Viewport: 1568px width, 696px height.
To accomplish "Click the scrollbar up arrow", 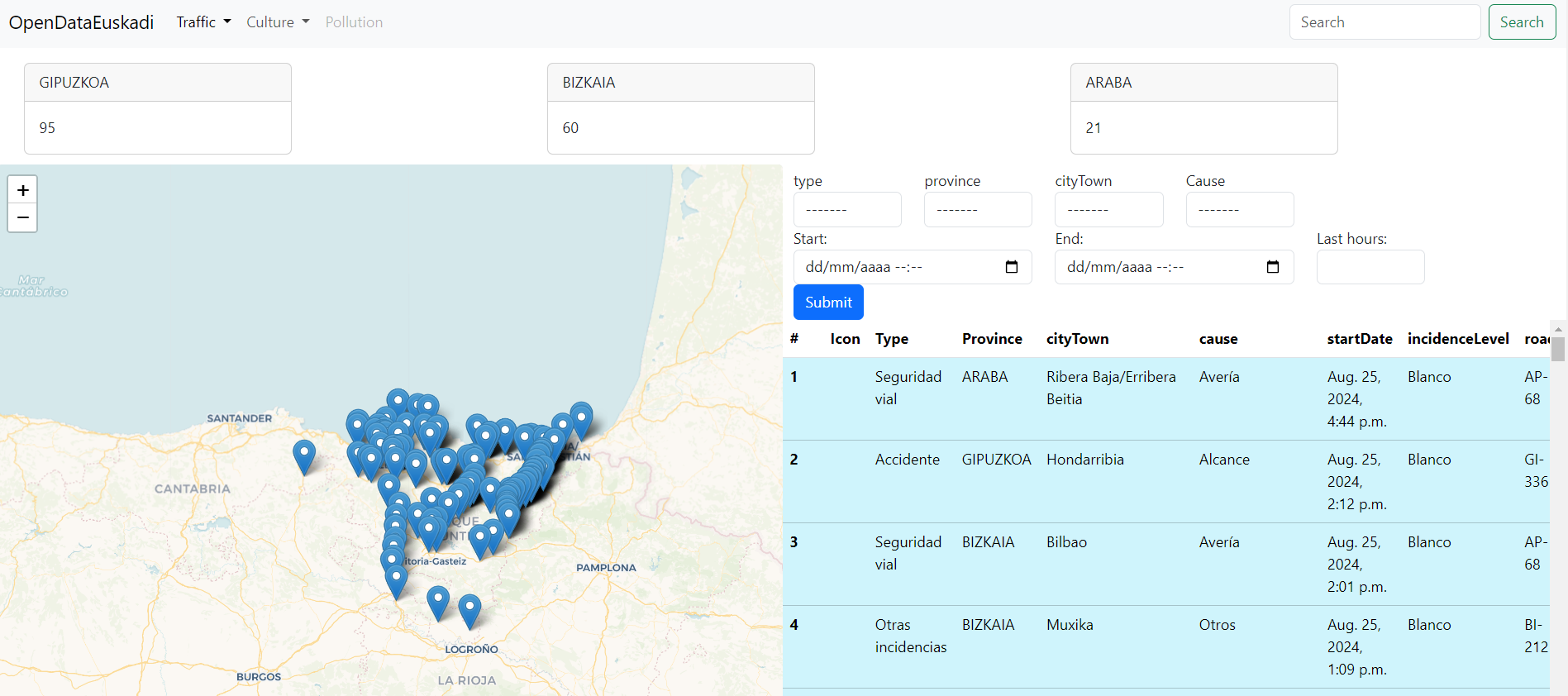I will coord(1558,328).
